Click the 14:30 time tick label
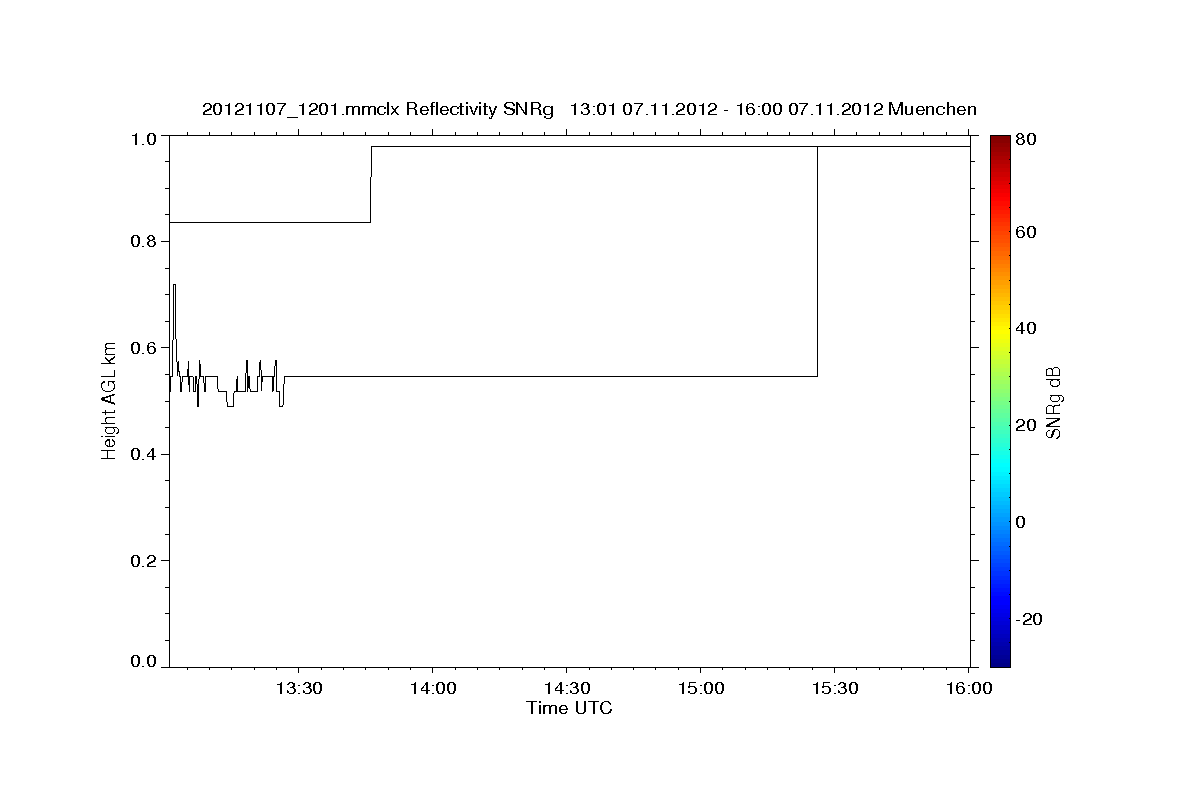1200x800 pixels. coord(566,688)
